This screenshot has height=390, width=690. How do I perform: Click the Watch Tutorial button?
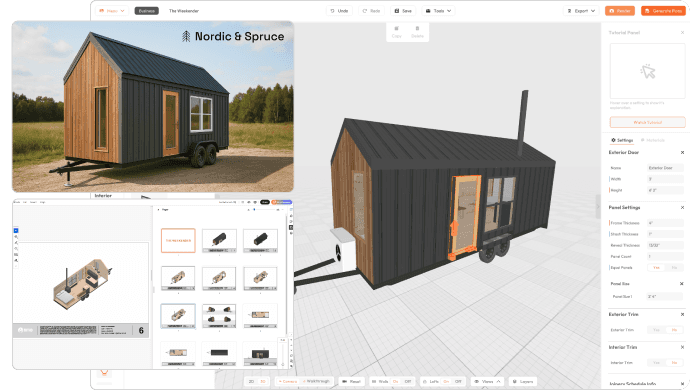pyautogui.click(x=647, y=122)
